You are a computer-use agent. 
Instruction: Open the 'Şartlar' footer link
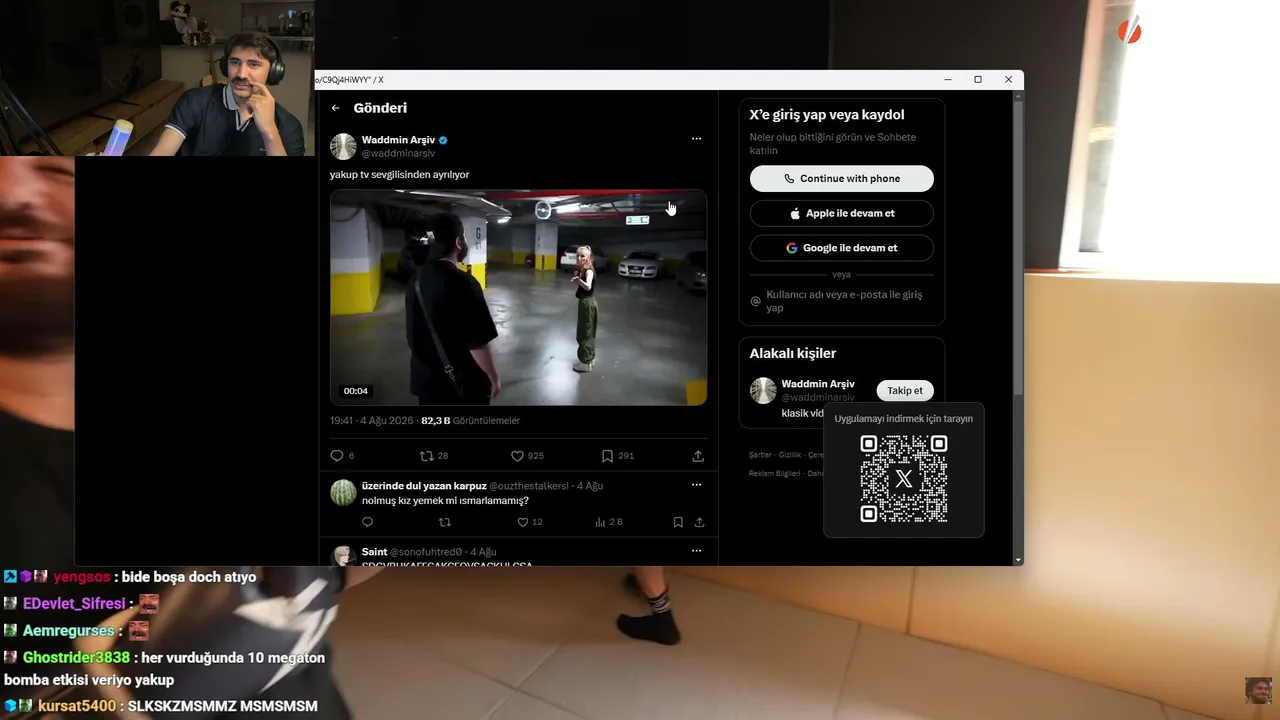pyautogui.click(x=760, y=455)
